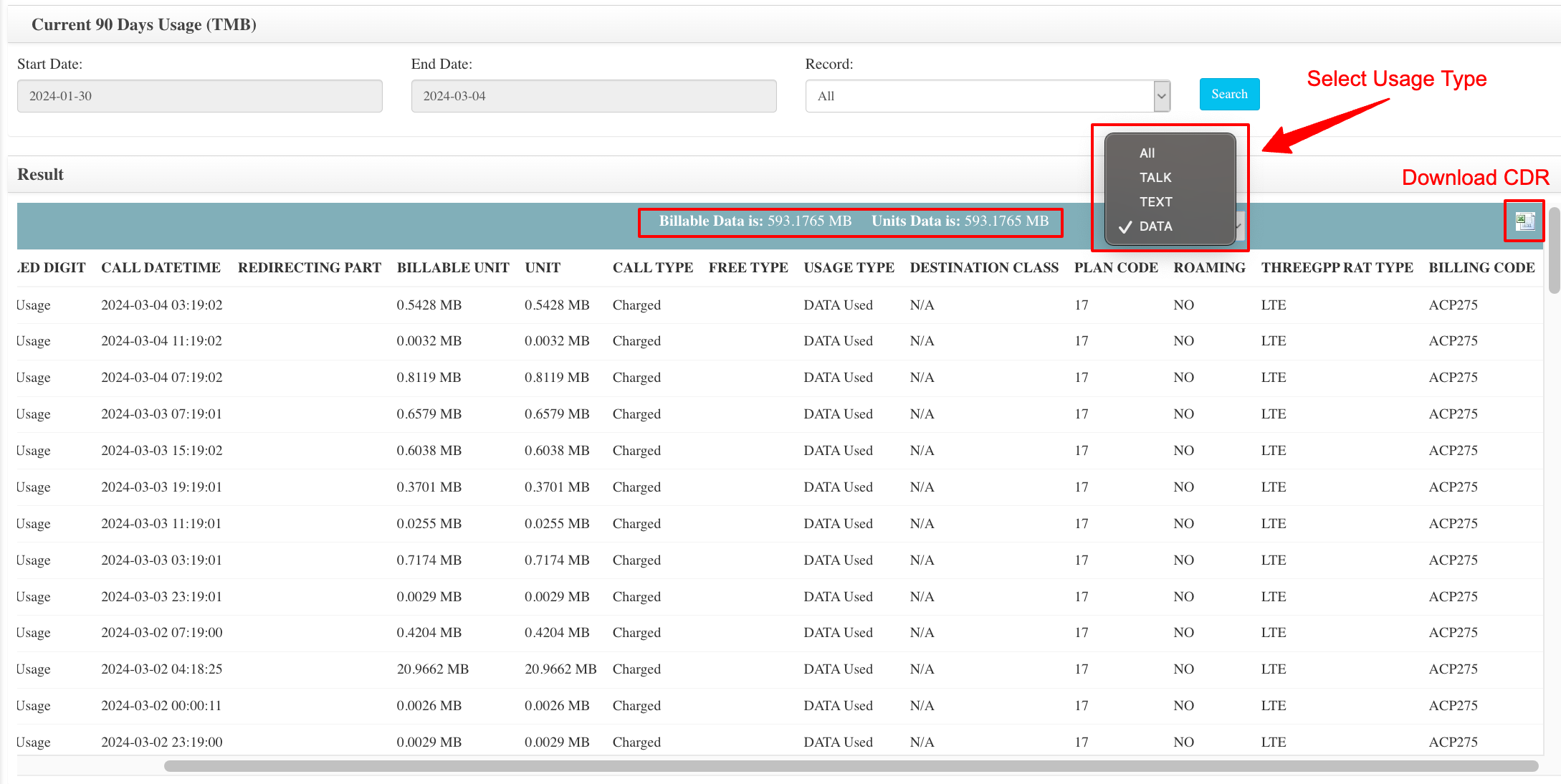Click the Current 90 Days Usage (TMB) title
Image resolution: width=1561 pixels, height=784 pixels.
(144, 24)
